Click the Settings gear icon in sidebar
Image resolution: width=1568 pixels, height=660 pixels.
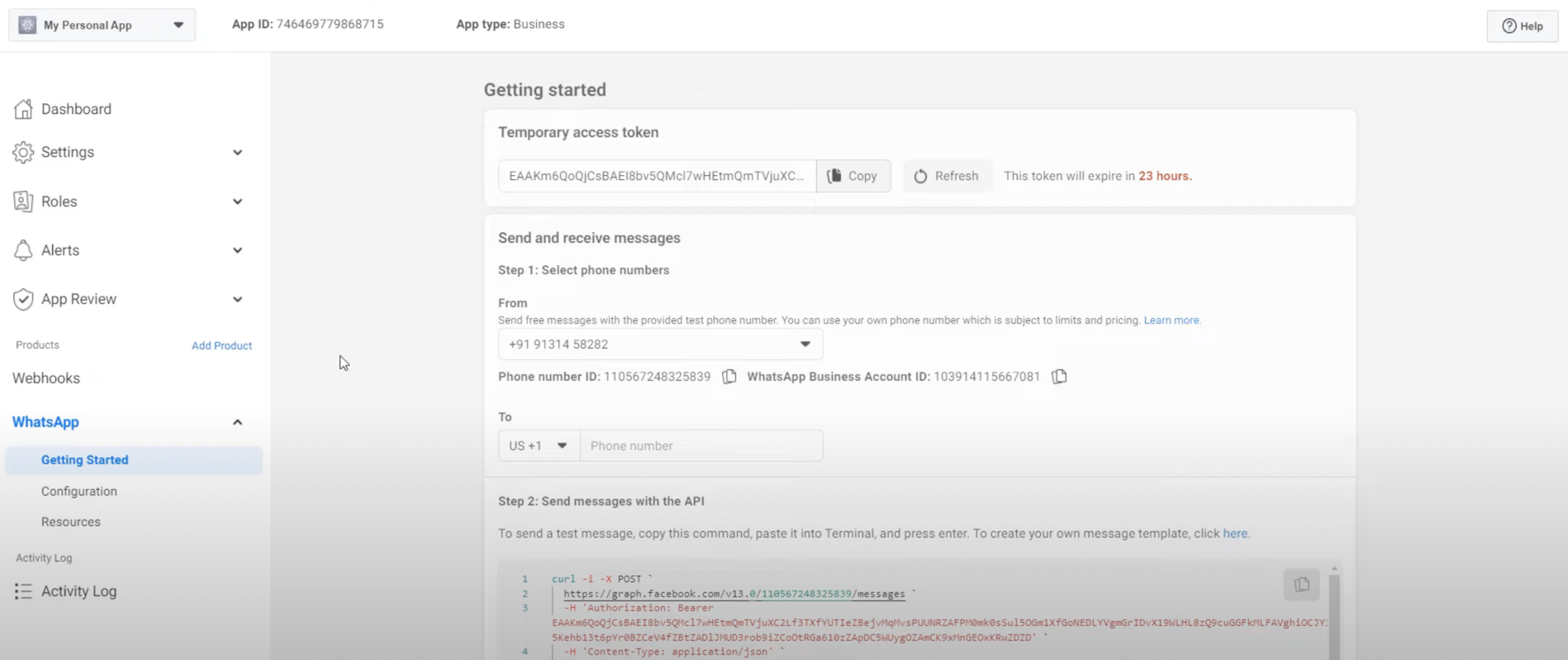[23, 152]
